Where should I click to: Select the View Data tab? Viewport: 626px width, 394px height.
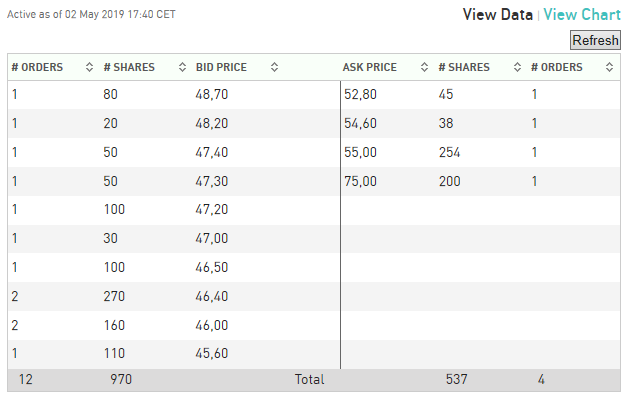point(497,15)
